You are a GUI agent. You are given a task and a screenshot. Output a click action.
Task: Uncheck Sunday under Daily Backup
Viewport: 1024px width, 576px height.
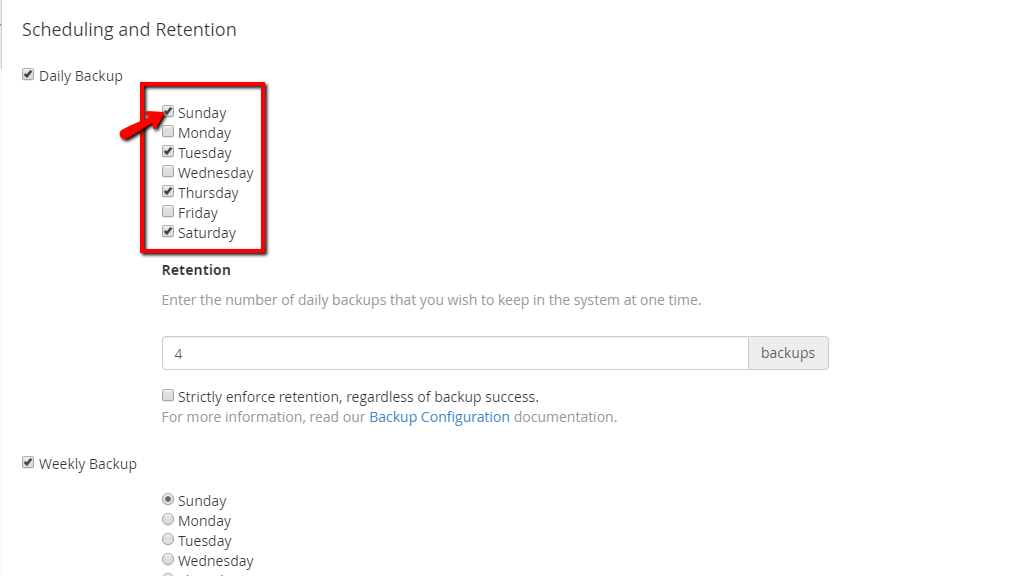[168, 111]
